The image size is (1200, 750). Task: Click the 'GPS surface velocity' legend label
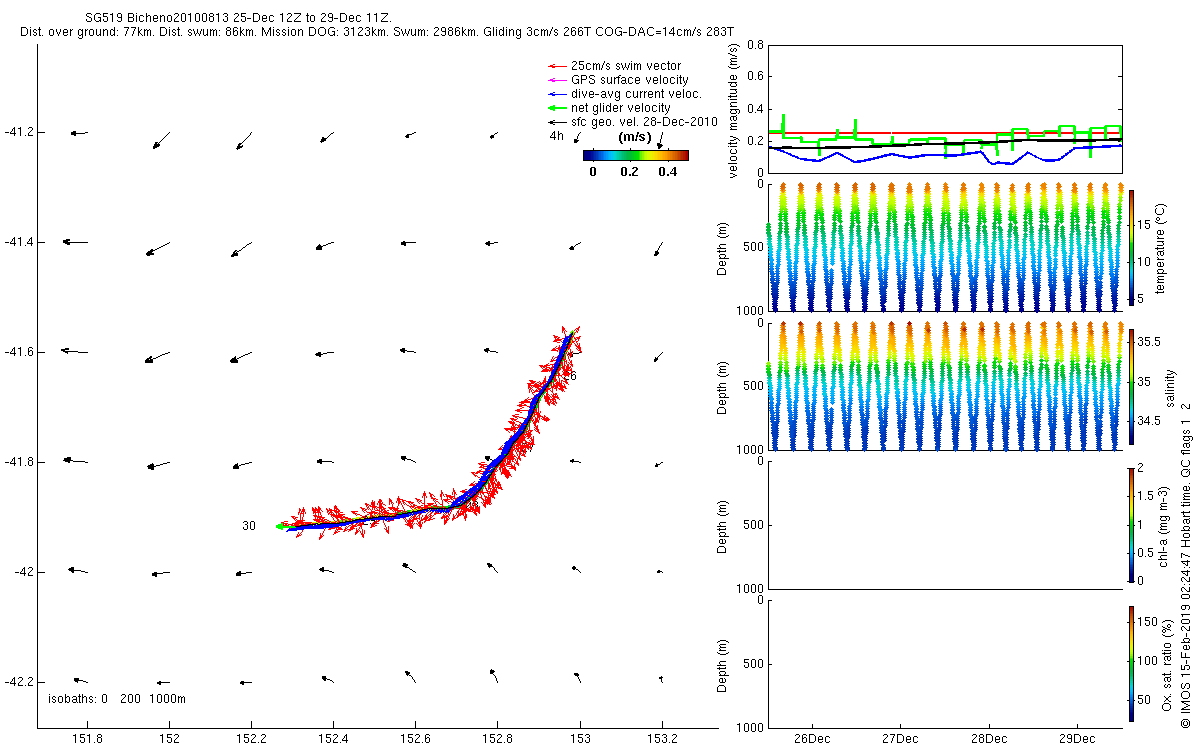tap(629, 80)
